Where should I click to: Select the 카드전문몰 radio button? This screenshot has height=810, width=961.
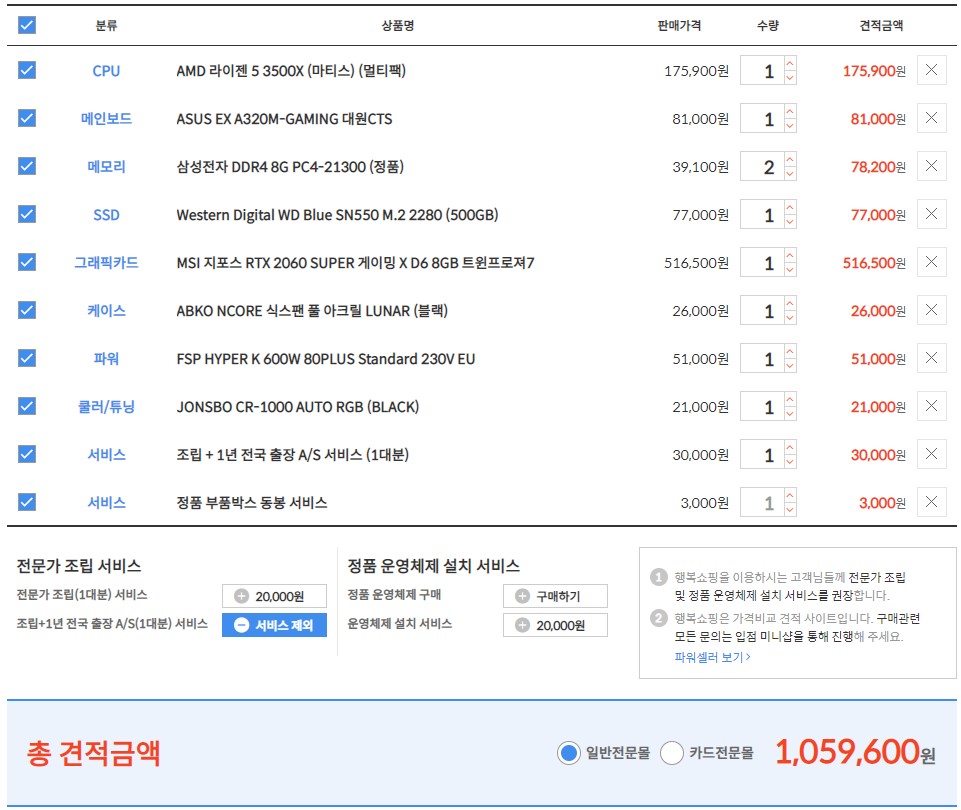pyautogui.click(x=672, y=752)
